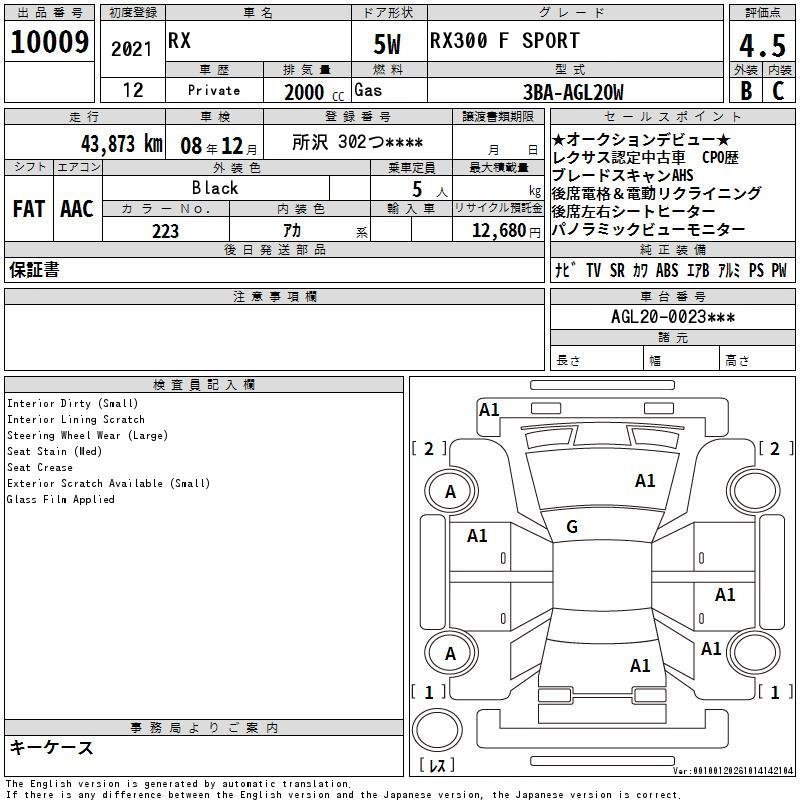The height and width of the screenshot is (800, 800).
Task: Click the color number 223
Action: pos(165,231)
